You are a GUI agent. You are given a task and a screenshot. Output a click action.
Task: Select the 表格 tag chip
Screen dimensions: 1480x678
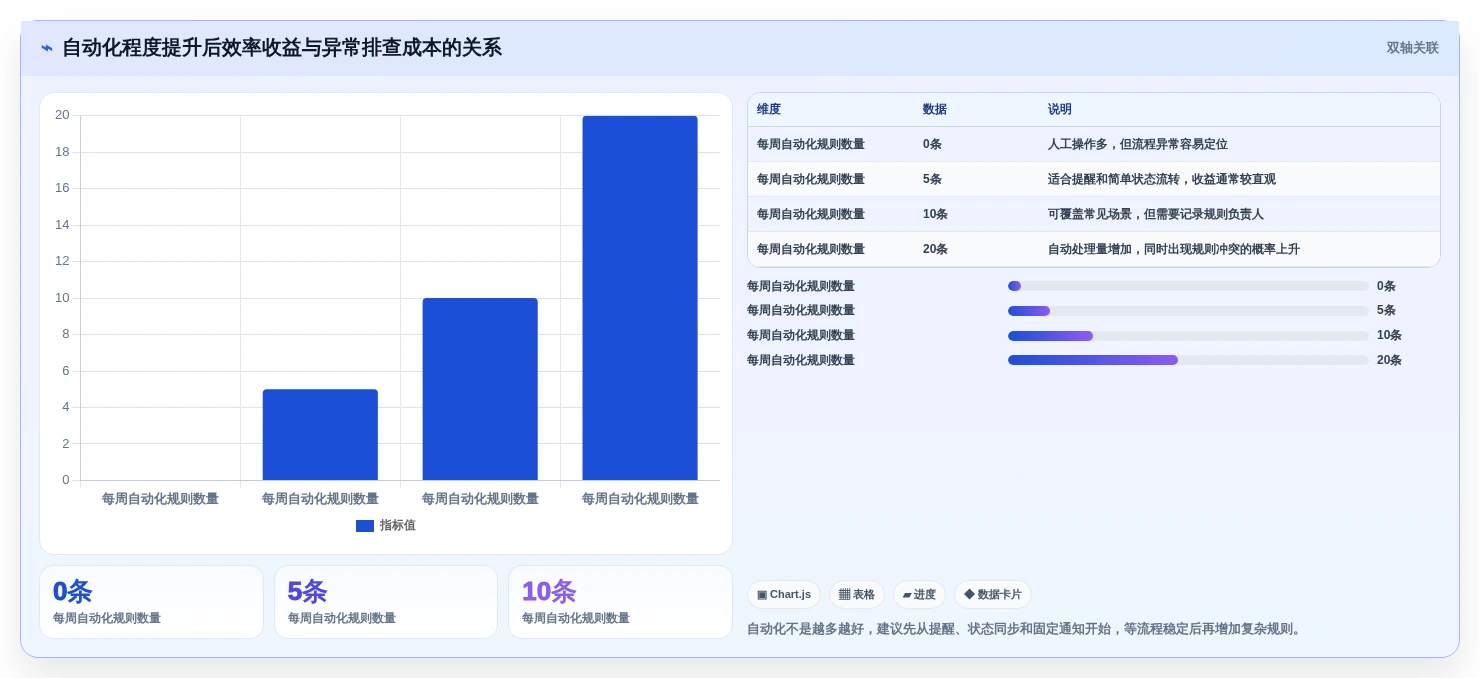(x=857, y=595)
